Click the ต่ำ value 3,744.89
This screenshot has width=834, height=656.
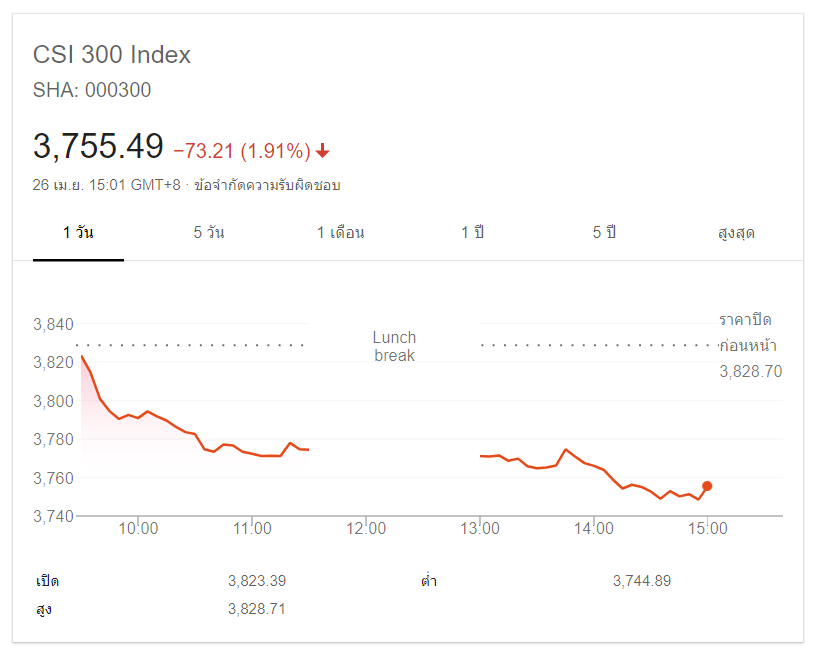(641, 580)
